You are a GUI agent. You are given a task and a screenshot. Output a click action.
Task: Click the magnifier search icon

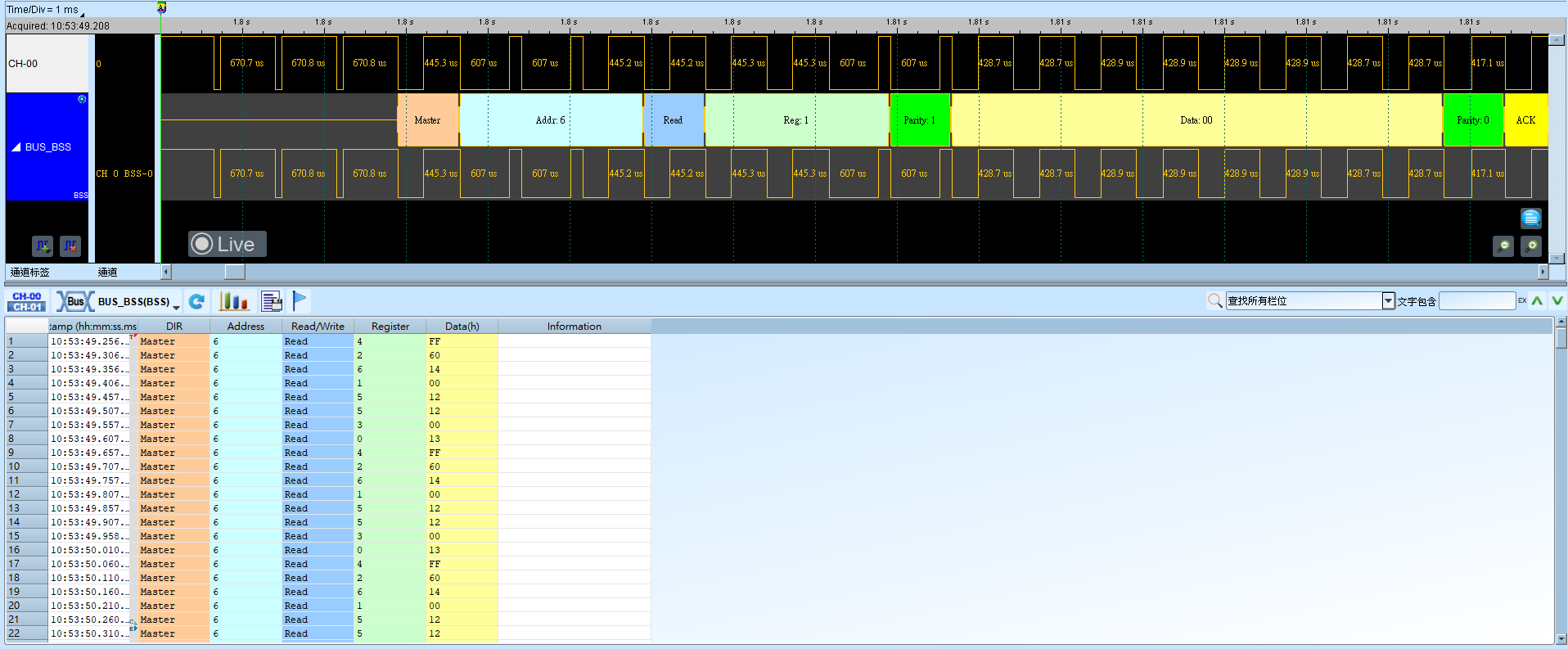(1215, 301)
